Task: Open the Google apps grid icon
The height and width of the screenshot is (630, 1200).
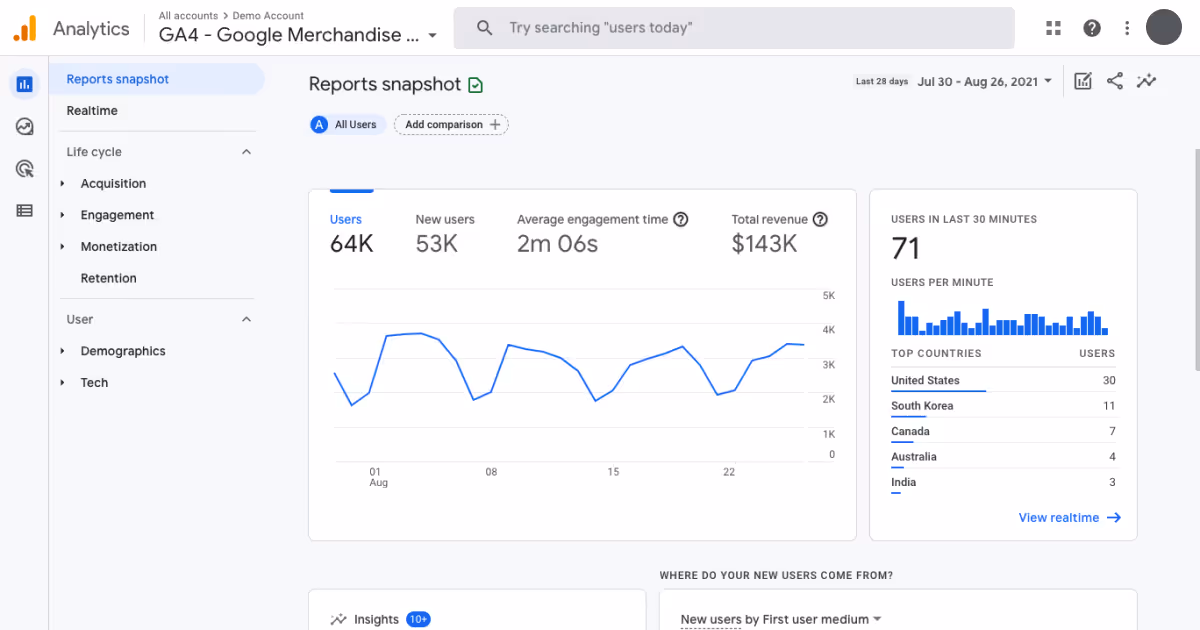Action: (x=1053, y=28)
